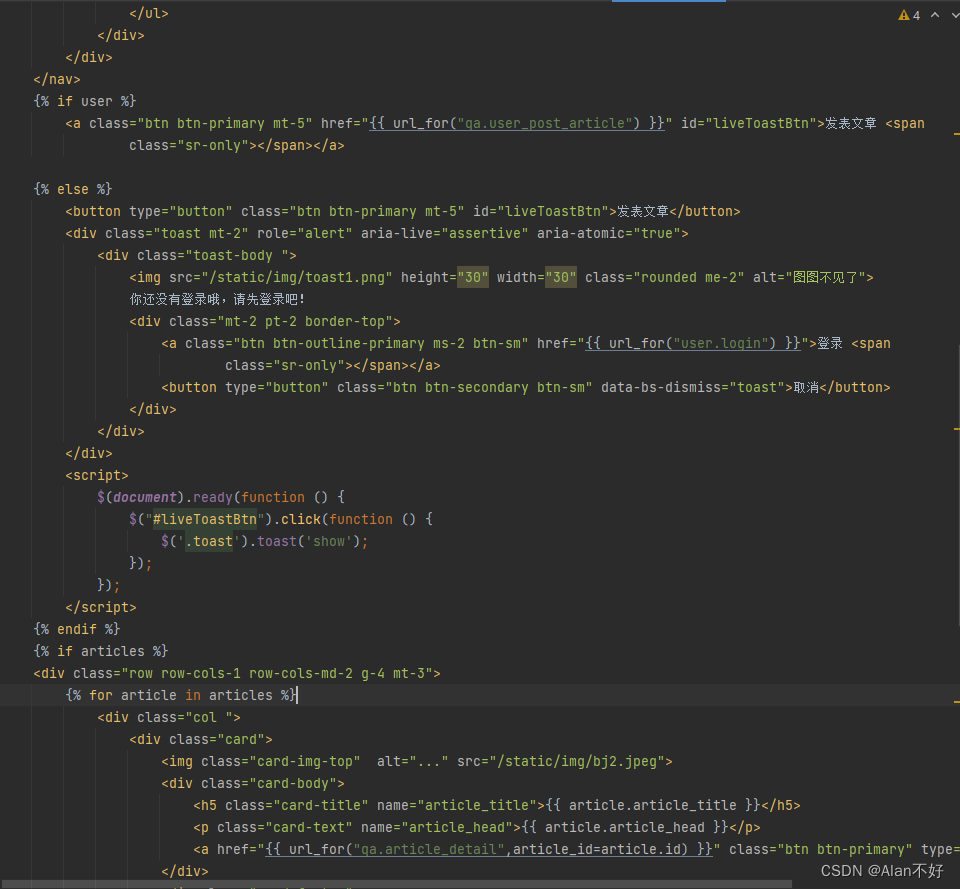Place cursor on the {% endif %} line
This screenshot has width=960, height=889.
coord(77,629)
